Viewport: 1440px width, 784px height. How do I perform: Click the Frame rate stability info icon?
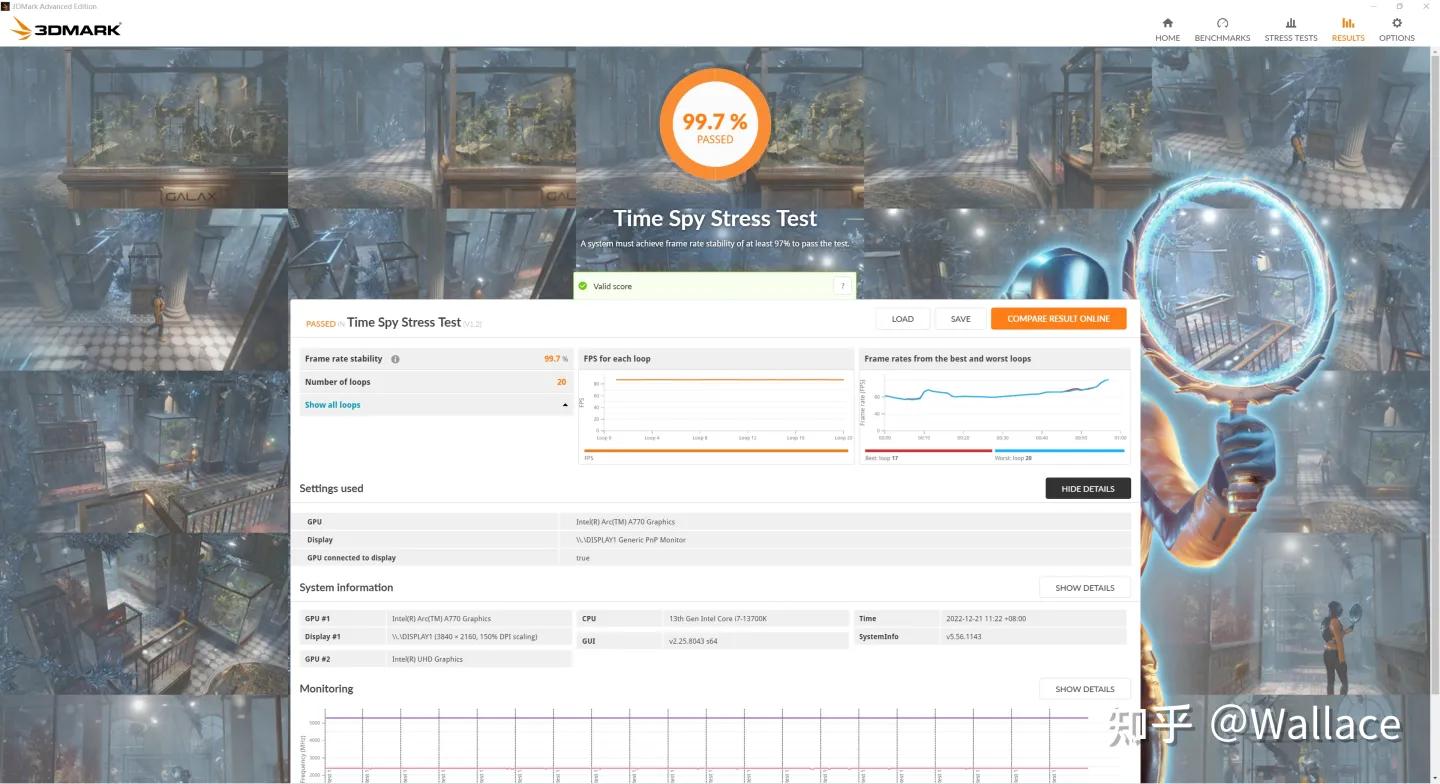click(395, 359)
